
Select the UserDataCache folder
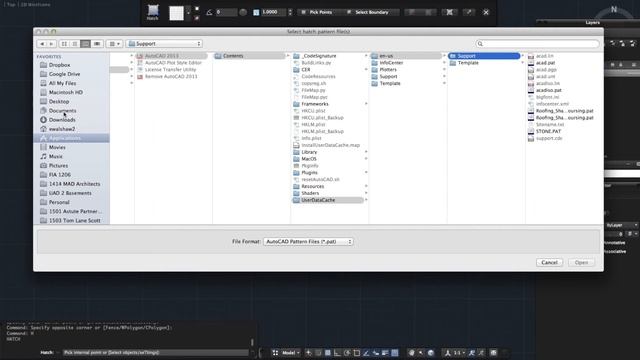328,200
